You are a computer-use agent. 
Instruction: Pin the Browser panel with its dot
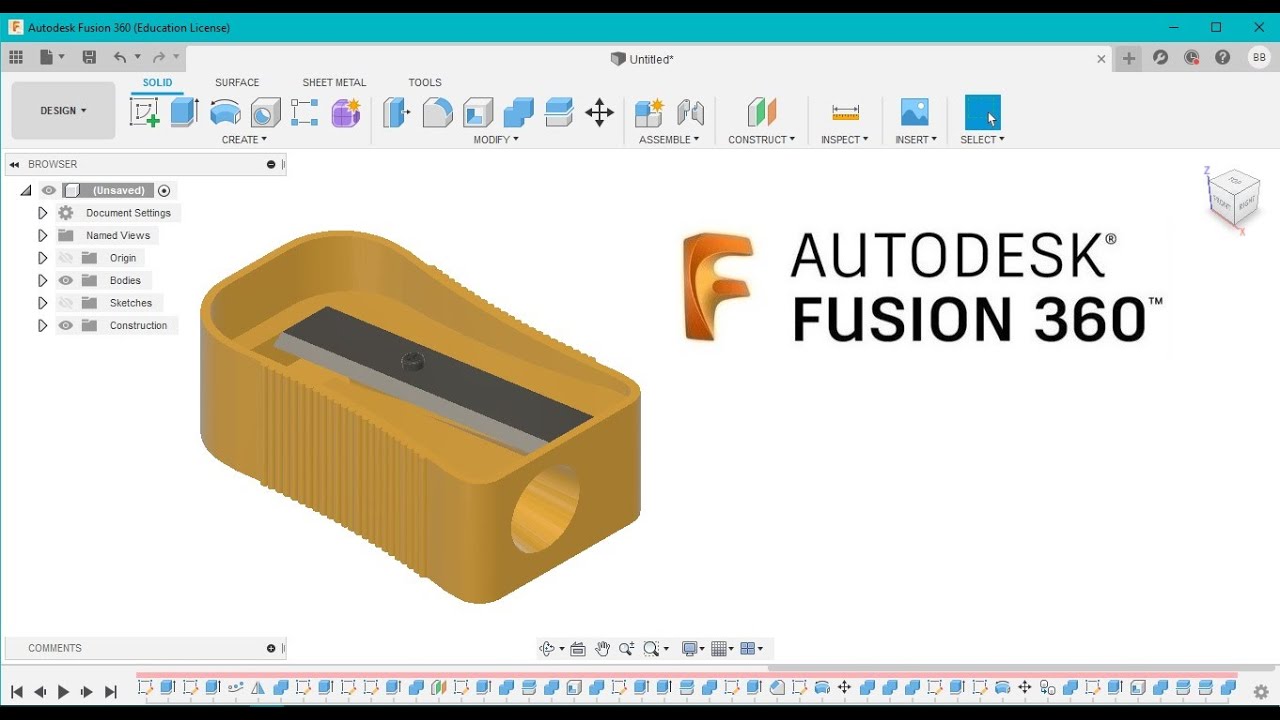[271, 164]
